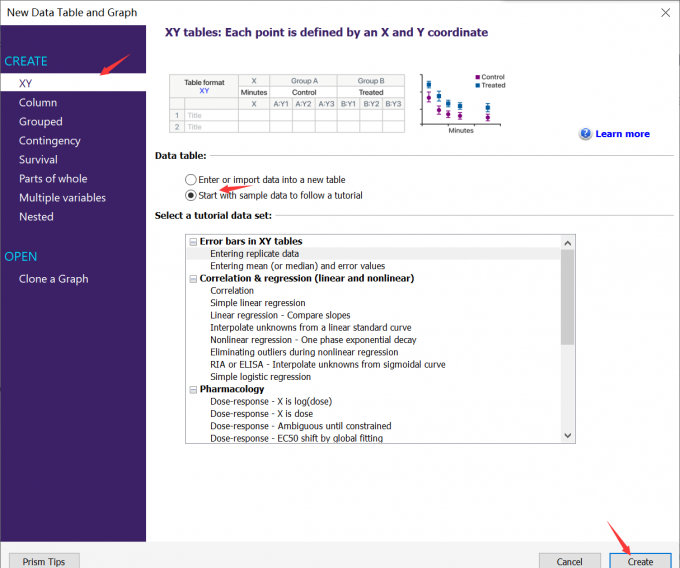Select XY table type in sidebar
The height and width of the screenshot is (568, 680).
coord(73,83)
